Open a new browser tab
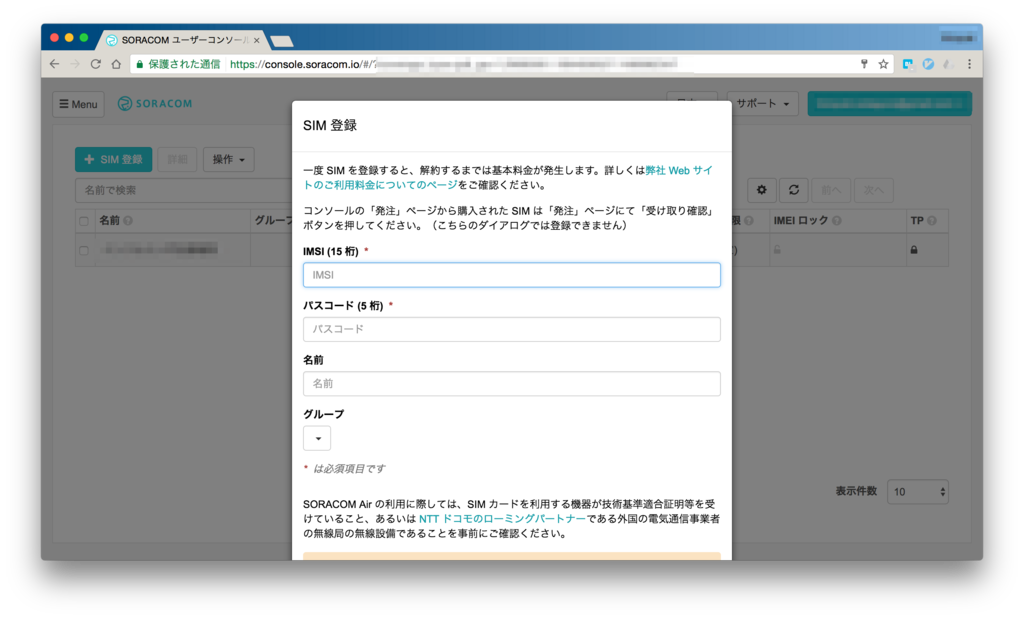 click(x=281, y=41)
